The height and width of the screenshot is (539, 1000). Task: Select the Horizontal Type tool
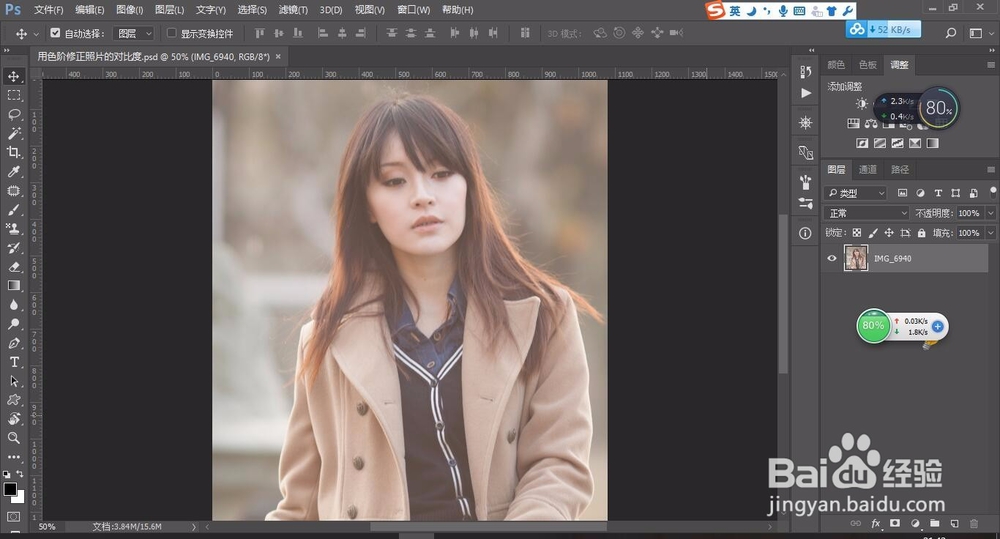[13, 362]
